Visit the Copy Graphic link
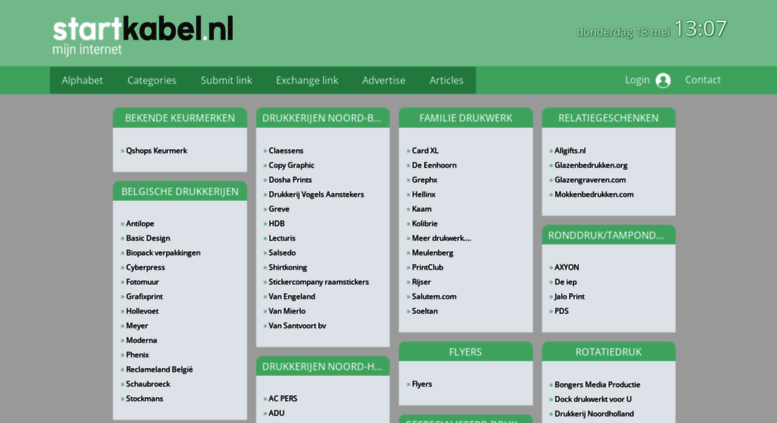 [291, 165]
